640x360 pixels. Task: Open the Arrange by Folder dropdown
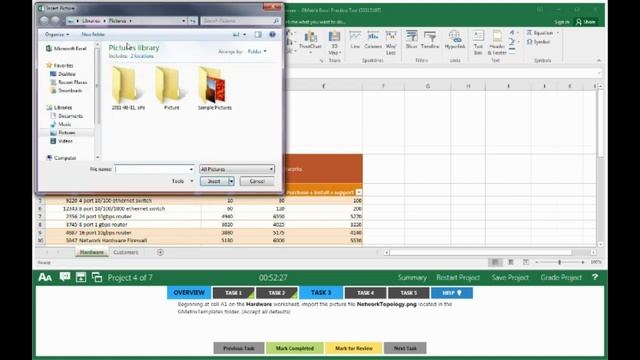coord(257,51)
